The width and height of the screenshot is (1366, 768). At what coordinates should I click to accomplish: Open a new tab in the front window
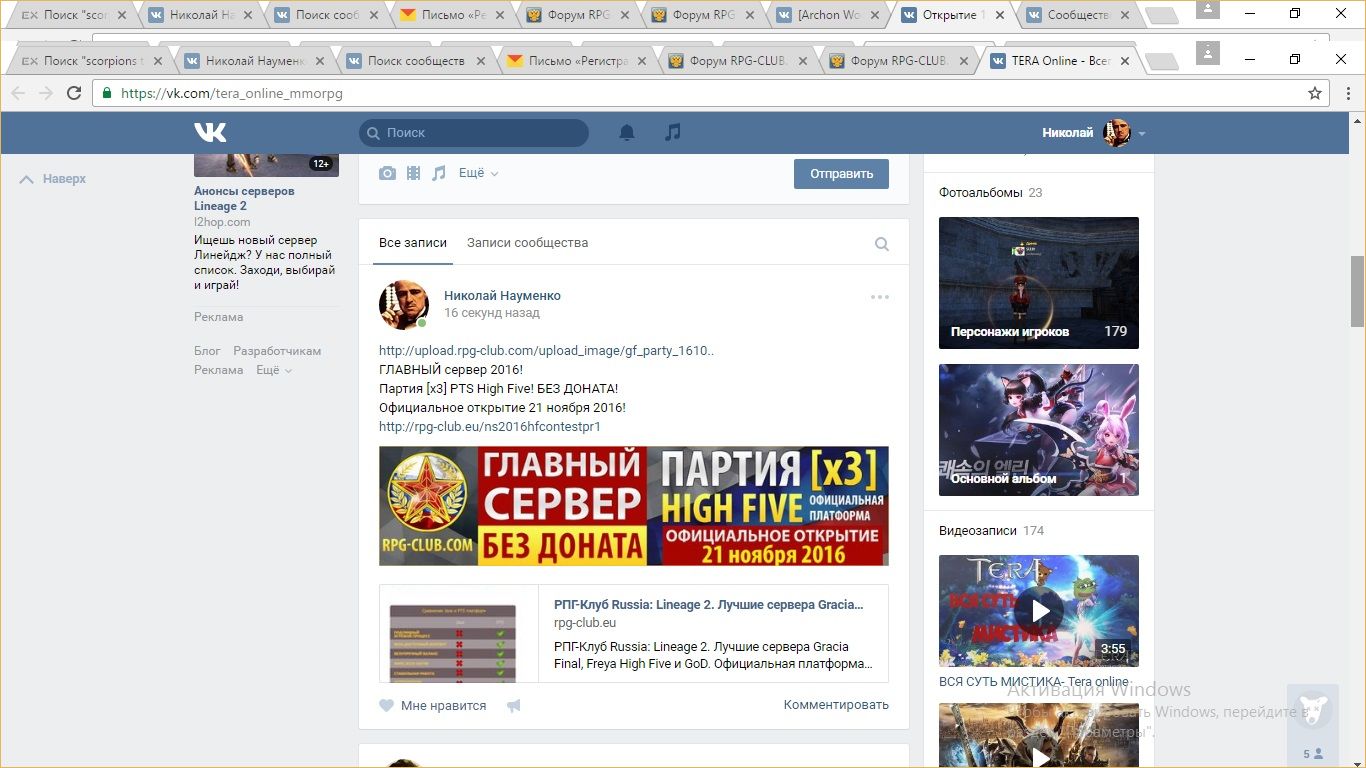click(x=1161, y=61)
